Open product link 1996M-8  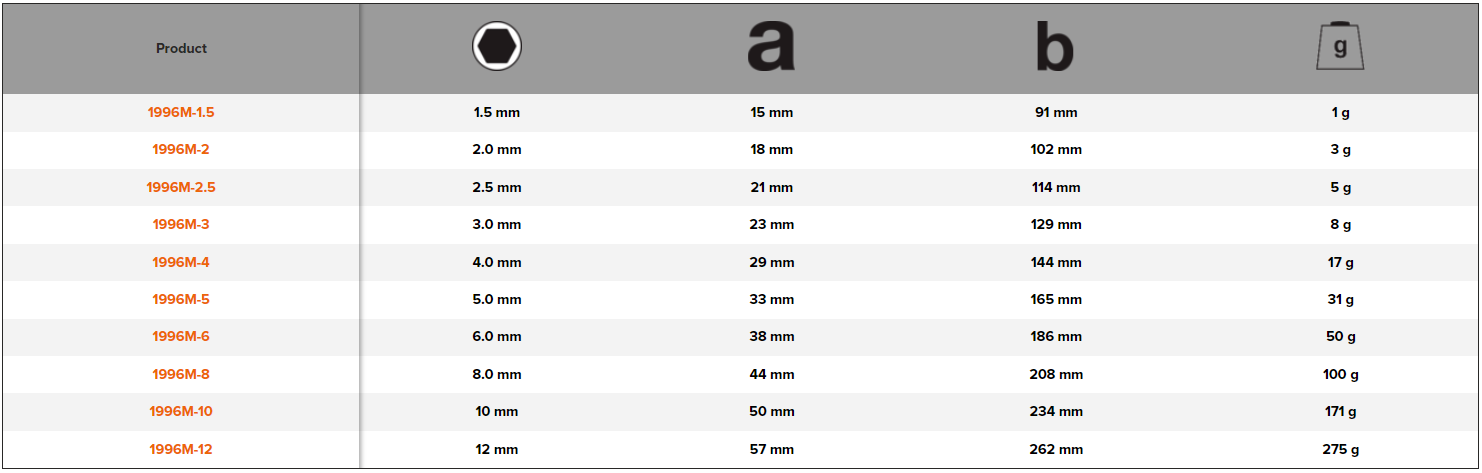pos(181,374)
